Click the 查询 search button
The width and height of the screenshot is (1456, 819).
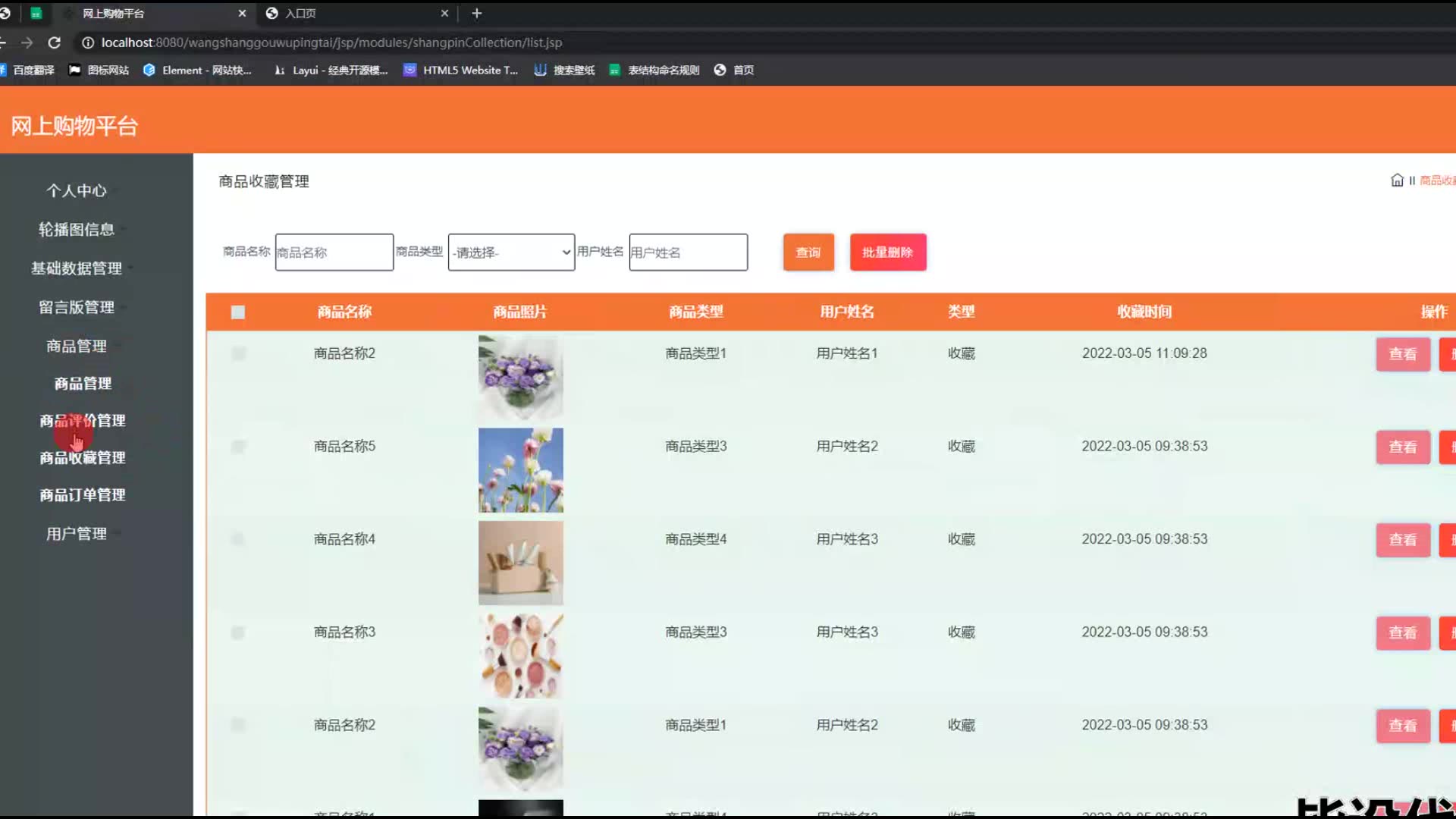pyautogui.click(x=808, y=253)
